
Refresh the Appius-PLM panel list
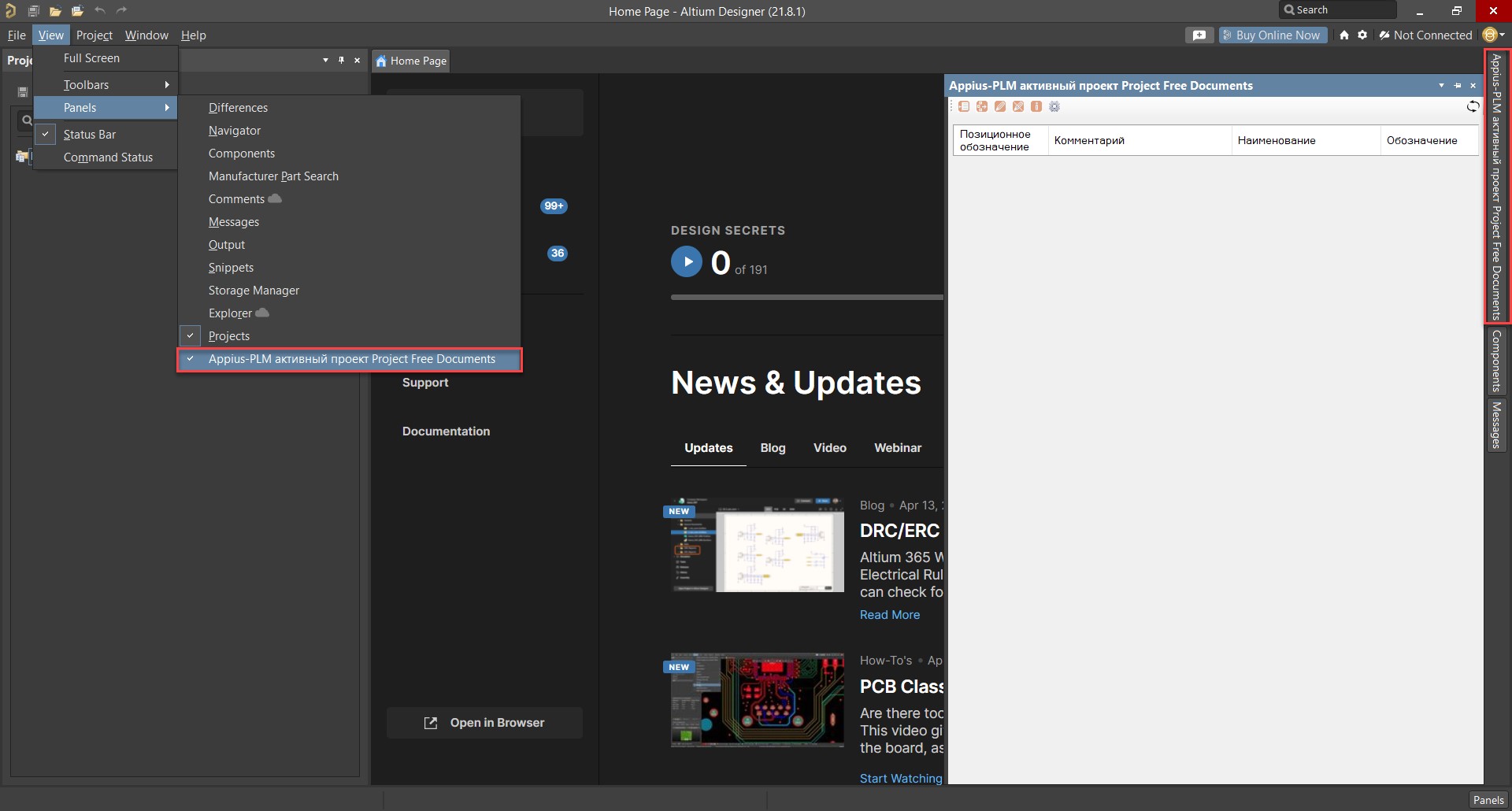click(1473, 106)
